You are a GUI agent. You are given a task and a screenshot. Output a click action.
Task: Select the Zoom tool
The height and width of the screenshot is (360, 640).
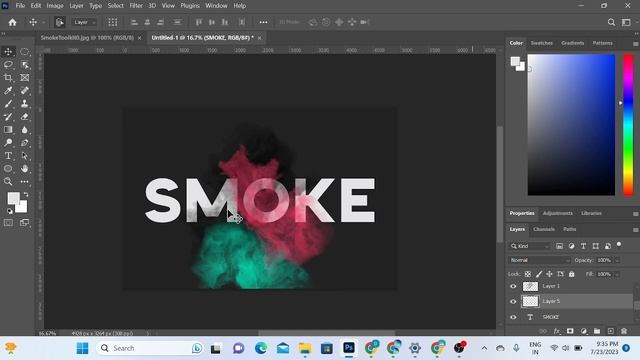(8, 182)
